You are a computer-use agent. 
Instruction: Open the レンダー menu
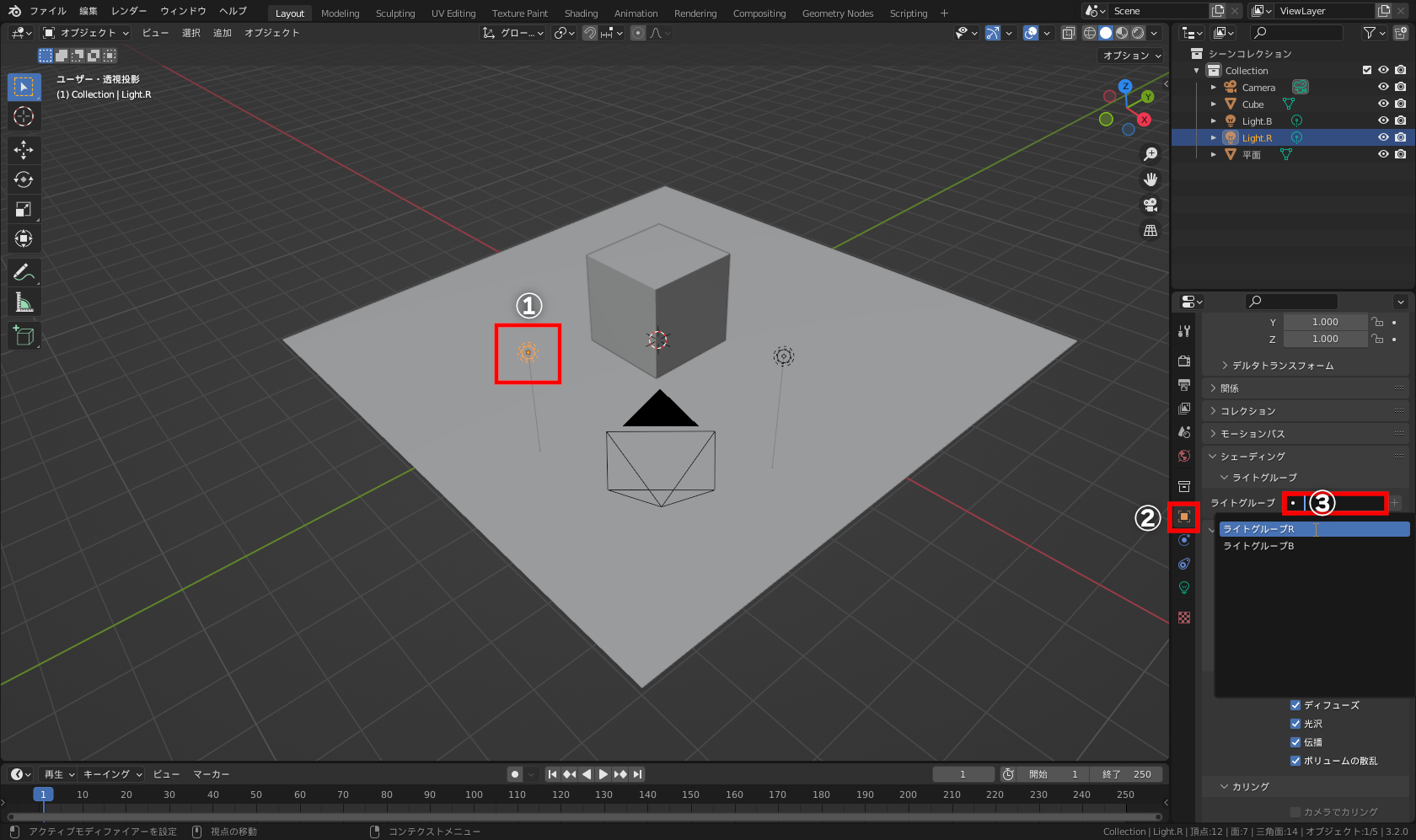129,11
